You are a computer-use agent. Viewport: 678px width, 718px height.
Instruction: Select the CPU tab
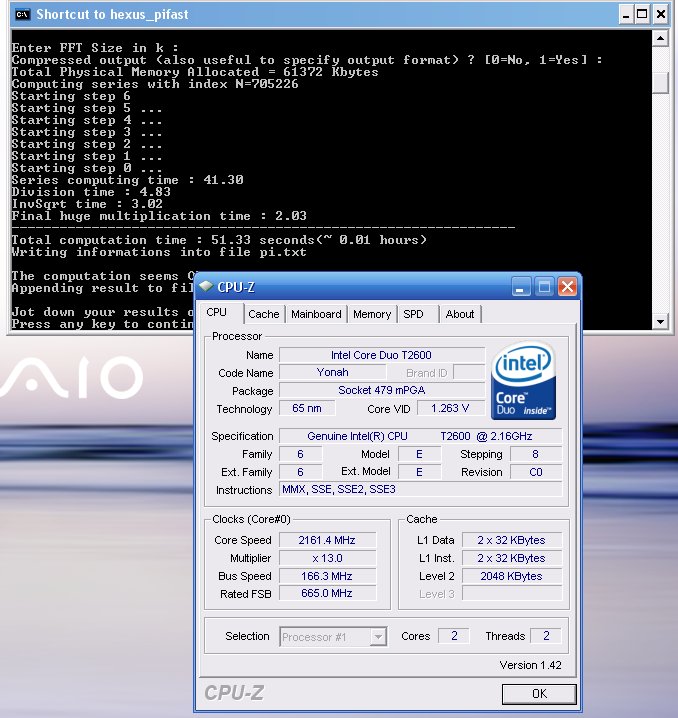[217, 312]
